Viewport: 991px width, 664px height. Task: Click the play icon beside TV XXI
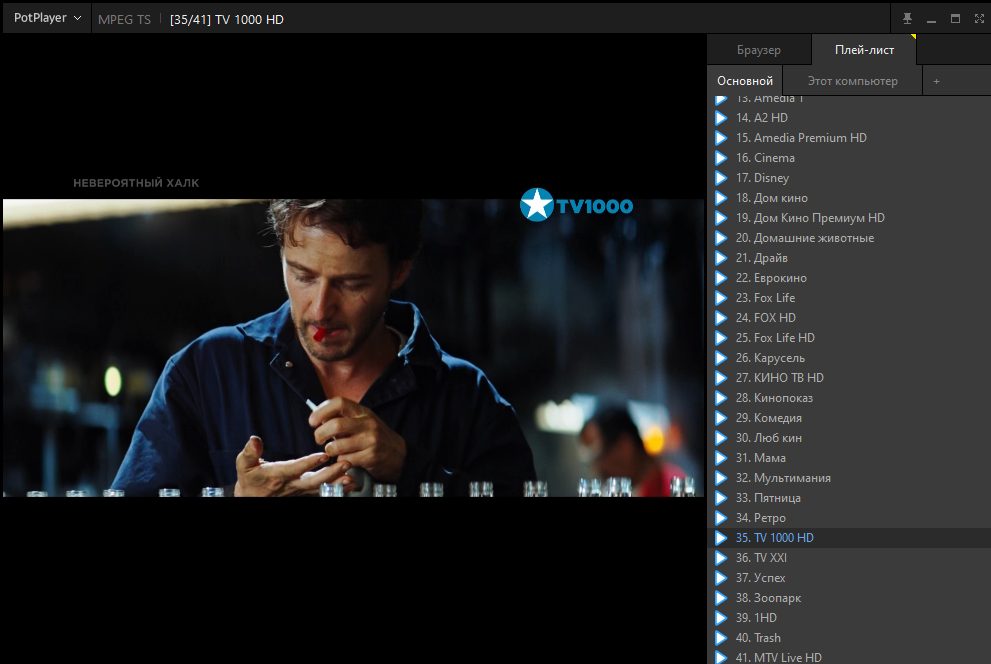click(x=720, y=558)
